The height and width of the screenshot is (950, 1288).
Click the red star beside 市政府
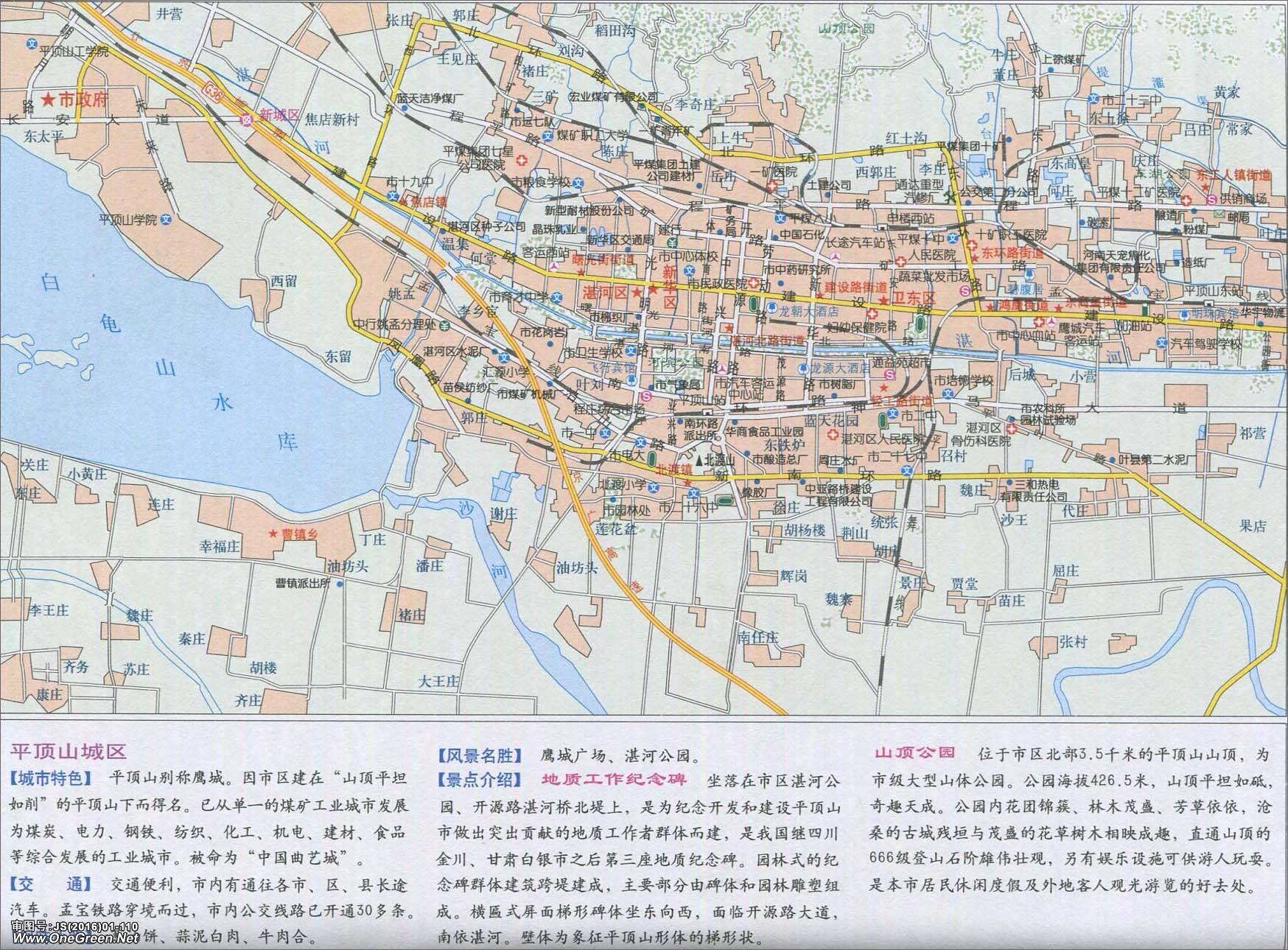point(49,99)
